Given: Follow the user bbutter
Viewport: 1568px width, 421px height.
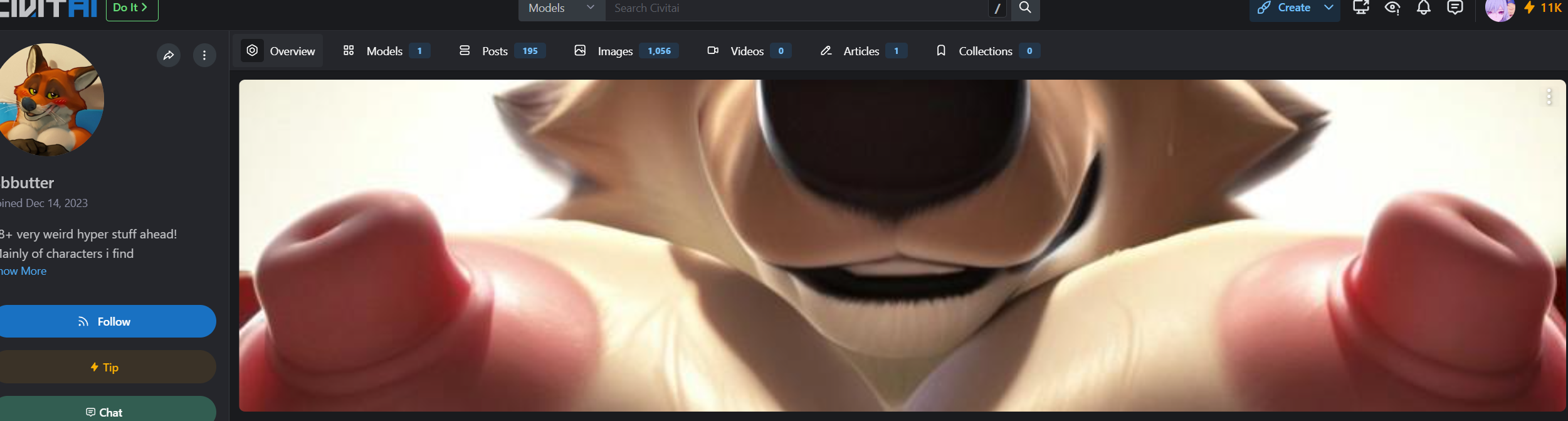Looking at the screenshot, I should tap(108, 321).
